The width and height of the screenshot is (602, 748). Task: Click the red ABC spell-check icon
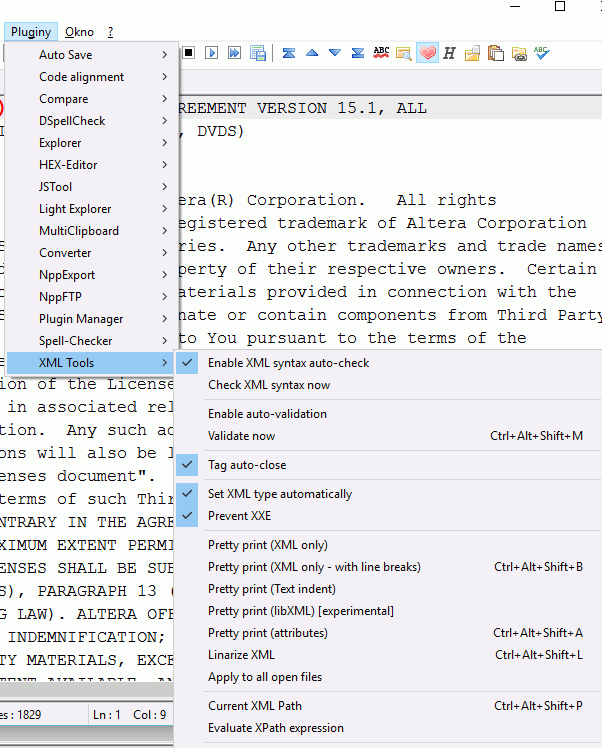[382, 53]
